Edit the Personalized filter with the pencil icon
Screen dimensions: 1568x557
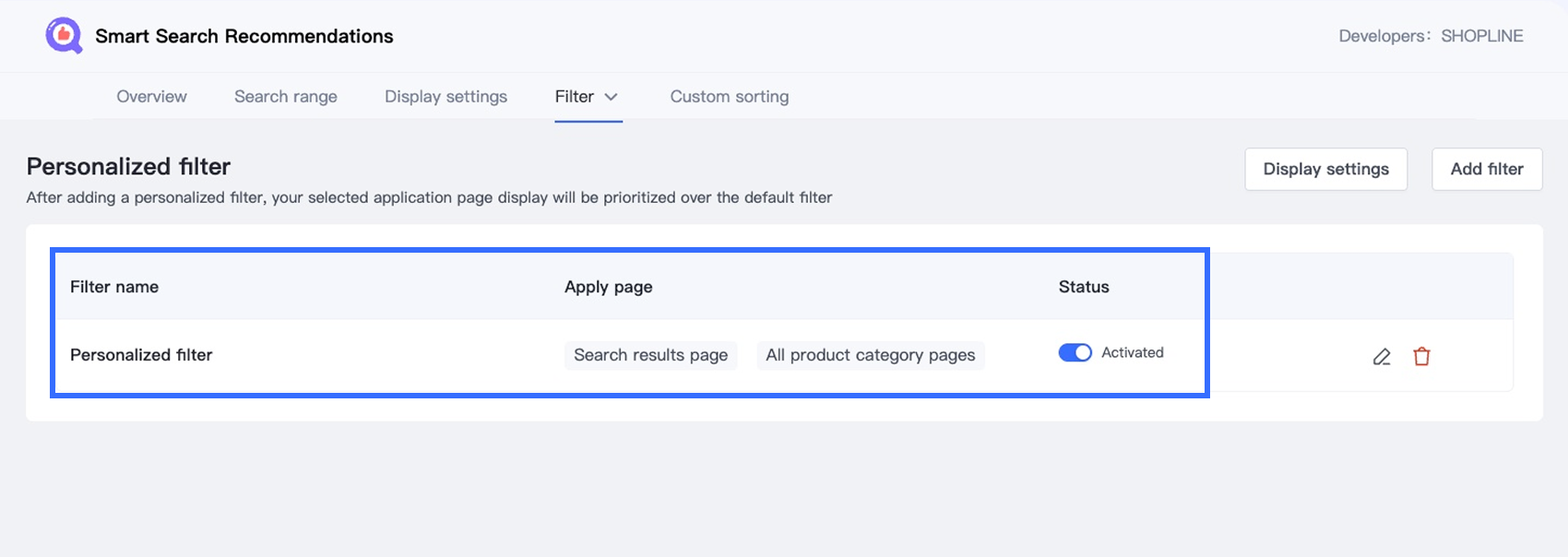click(x=1381, y=356)
